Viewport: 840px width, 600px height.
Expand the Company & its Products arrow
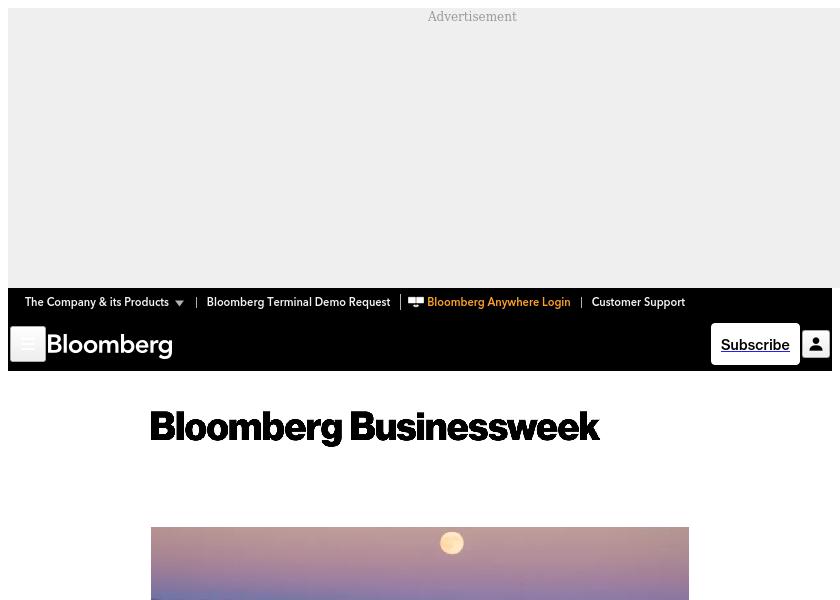click(x=179, y=303)
